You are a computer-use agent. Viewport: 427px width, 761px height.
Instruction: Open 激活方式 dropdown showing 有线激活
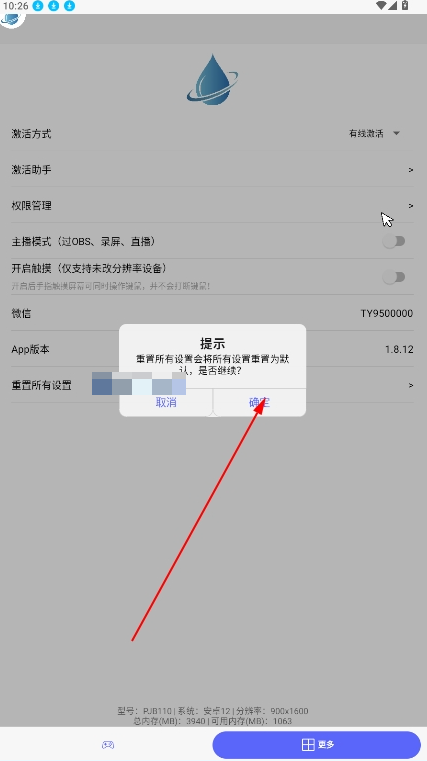point(374,133)
